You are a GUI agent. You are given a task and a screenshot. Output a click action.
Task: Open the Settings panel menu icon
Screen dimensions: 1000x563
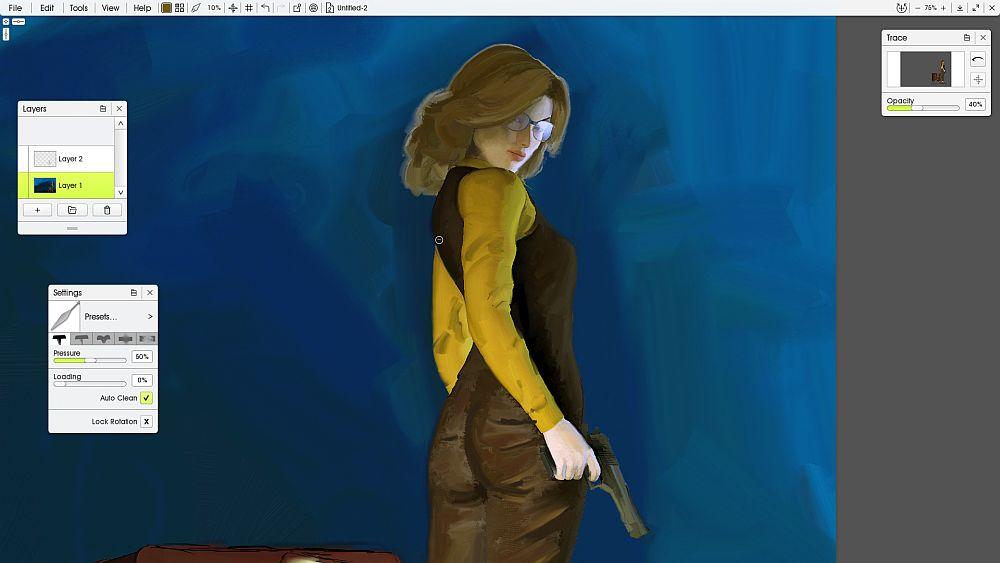pos(133,293)
